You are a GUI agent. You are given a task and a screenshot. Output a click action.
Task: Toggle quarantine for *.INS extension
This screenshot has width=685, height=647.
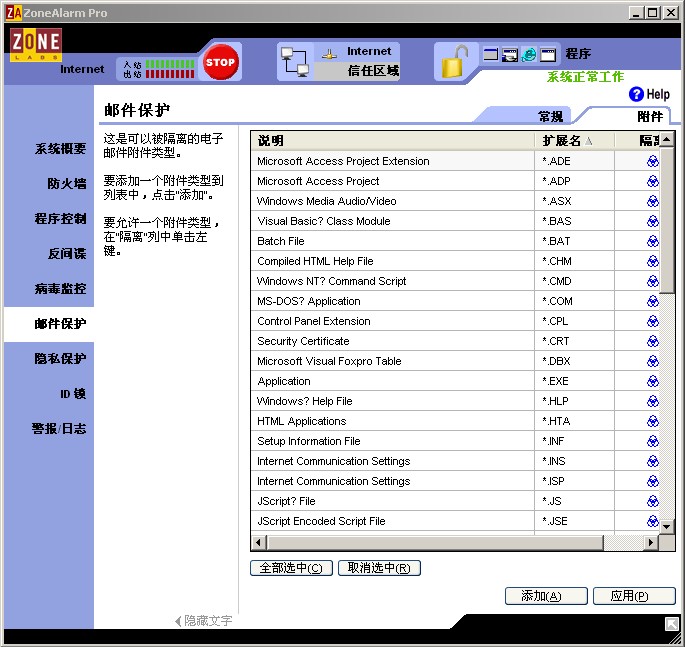click(653, 461)
